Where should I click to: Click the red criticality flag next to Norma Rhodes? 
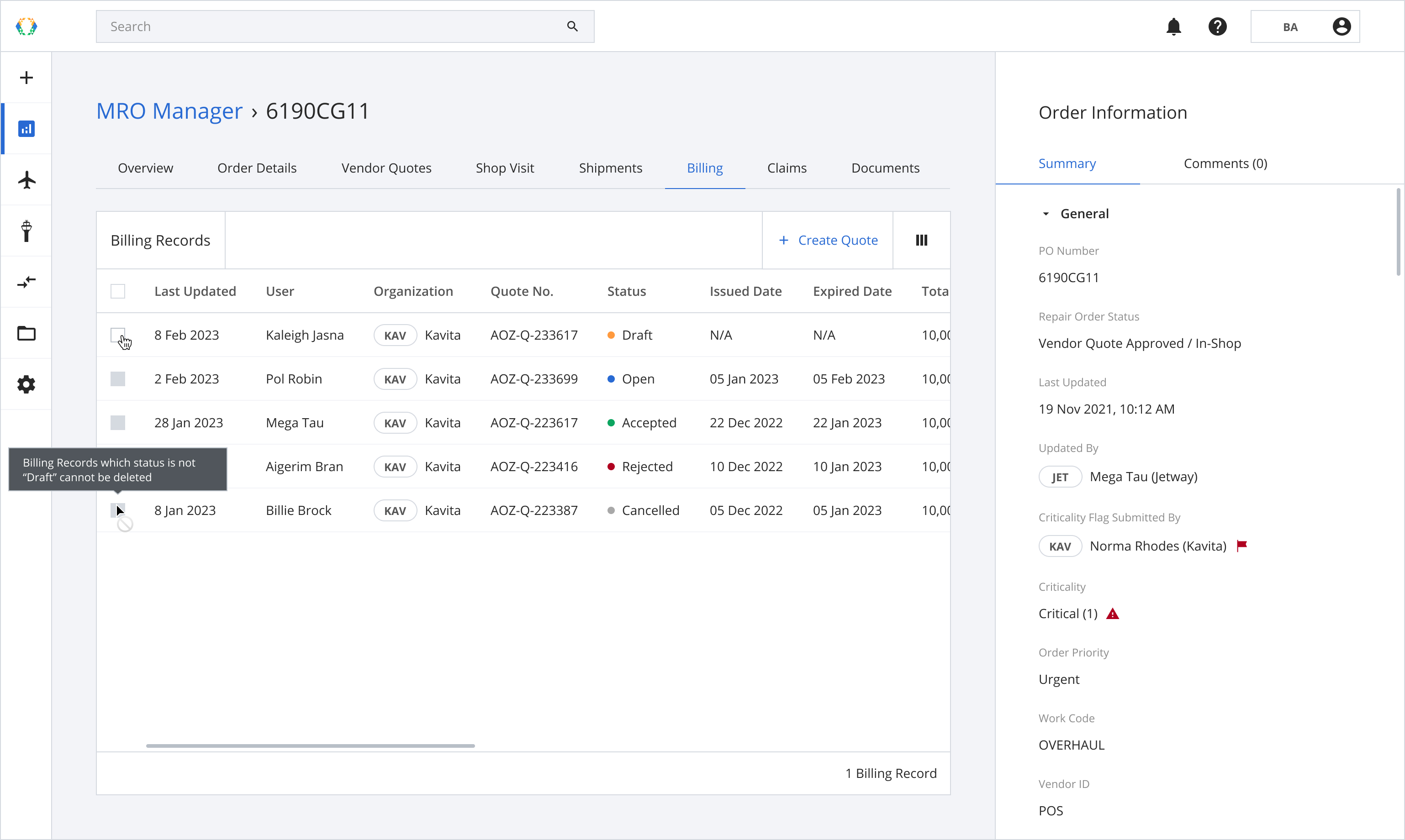(x=1241, y=546)
